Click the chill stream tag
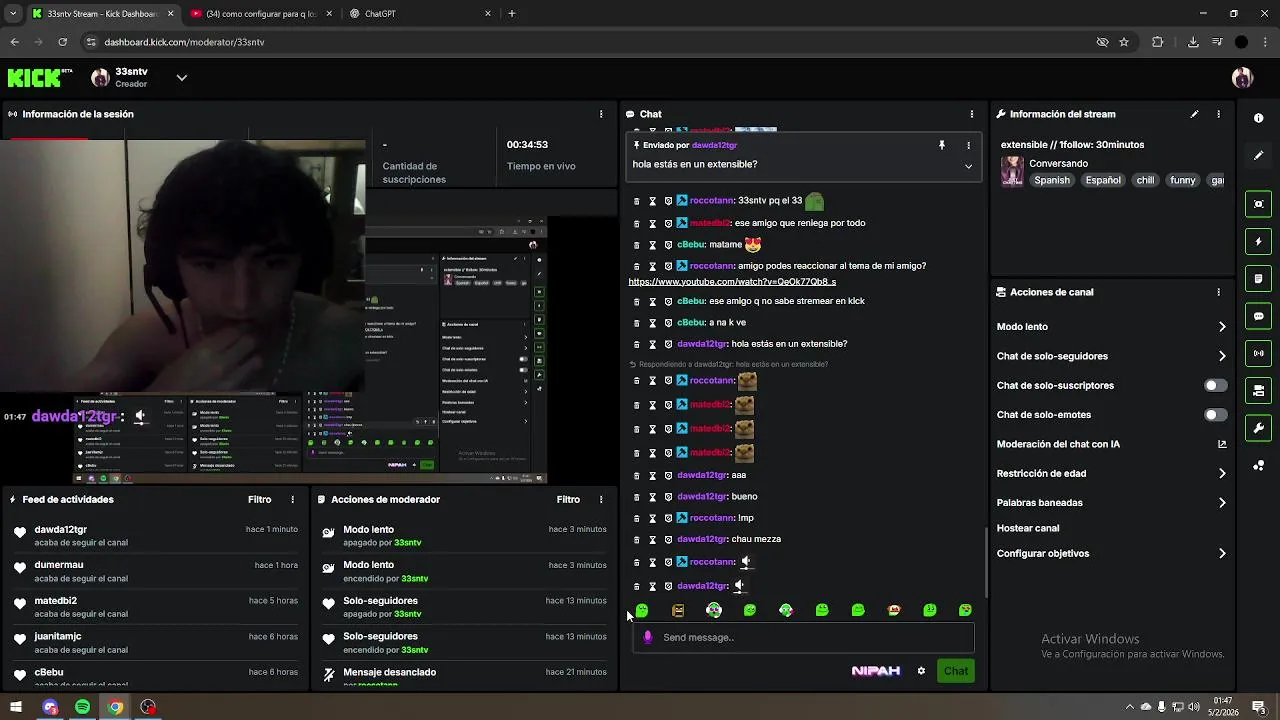Viewport: 1280px width, 720px height. tap(1145, 180)
